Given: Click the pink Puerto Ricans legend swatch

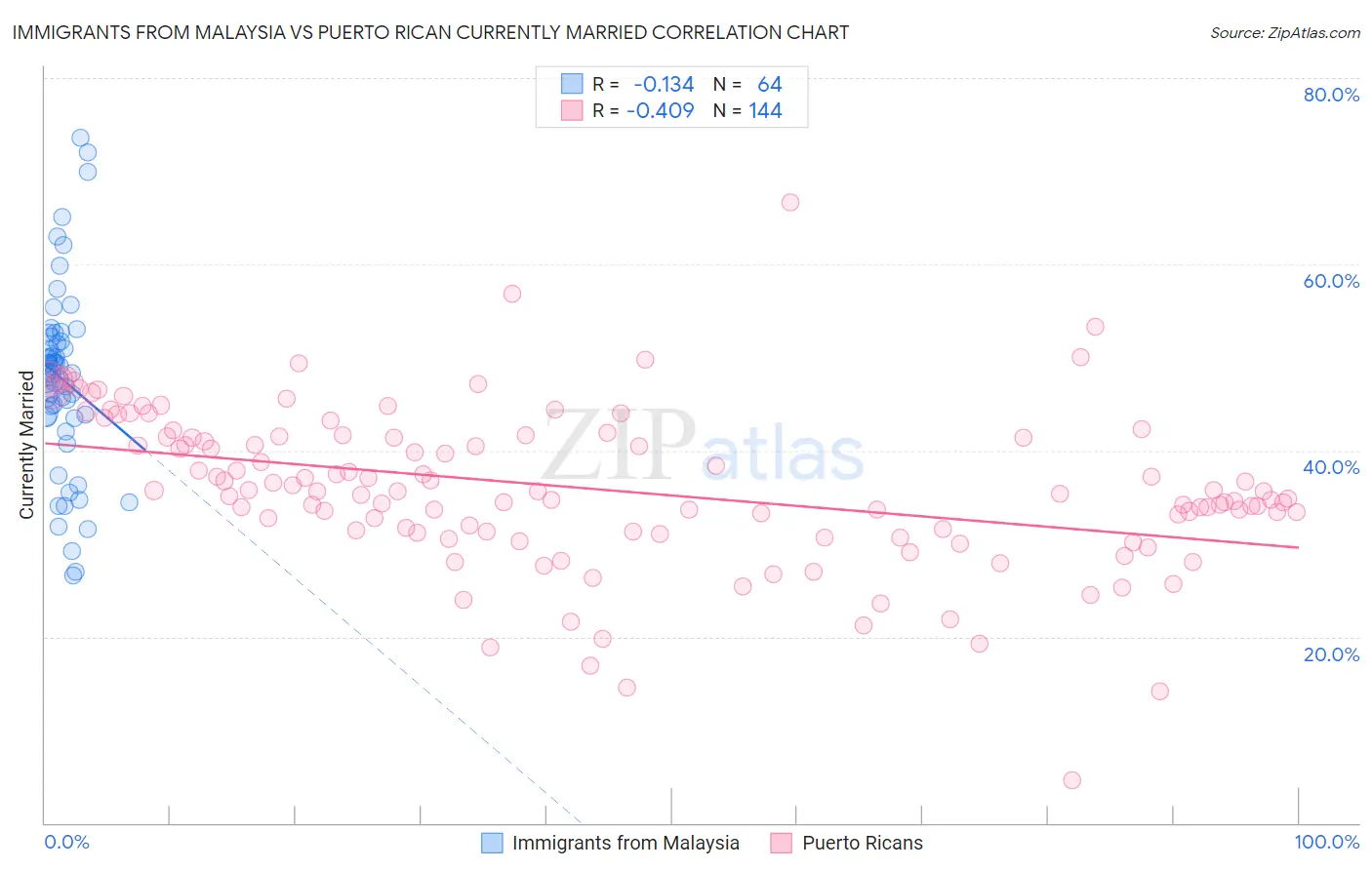Looking at the screenshot, I should pyautogui.click(x=781, y=843).
